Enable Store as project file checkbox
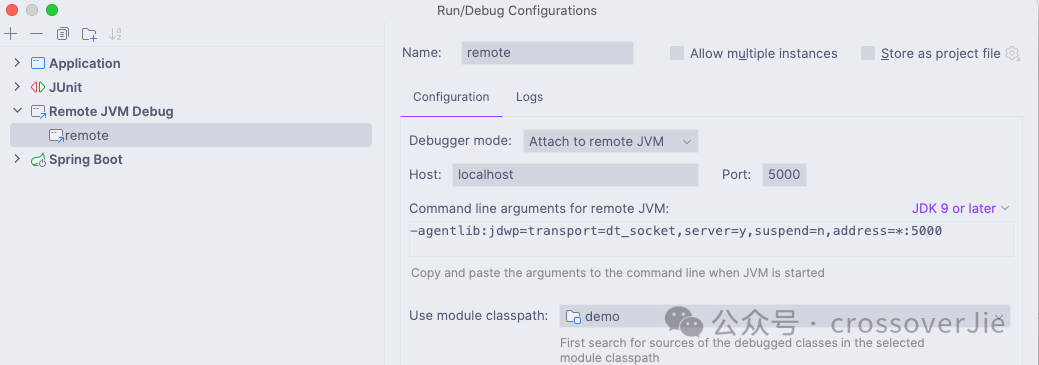Image resolution: width=1039 pixels, height=365 pixels. 867,54
